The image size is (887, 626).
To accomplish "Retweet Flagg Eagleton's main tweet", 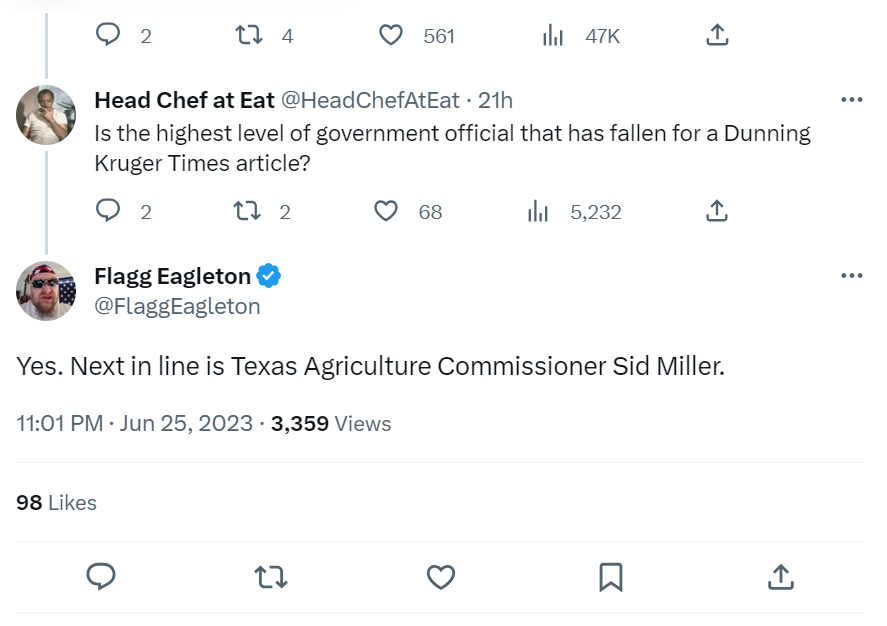I will click(x=270, y=577).
